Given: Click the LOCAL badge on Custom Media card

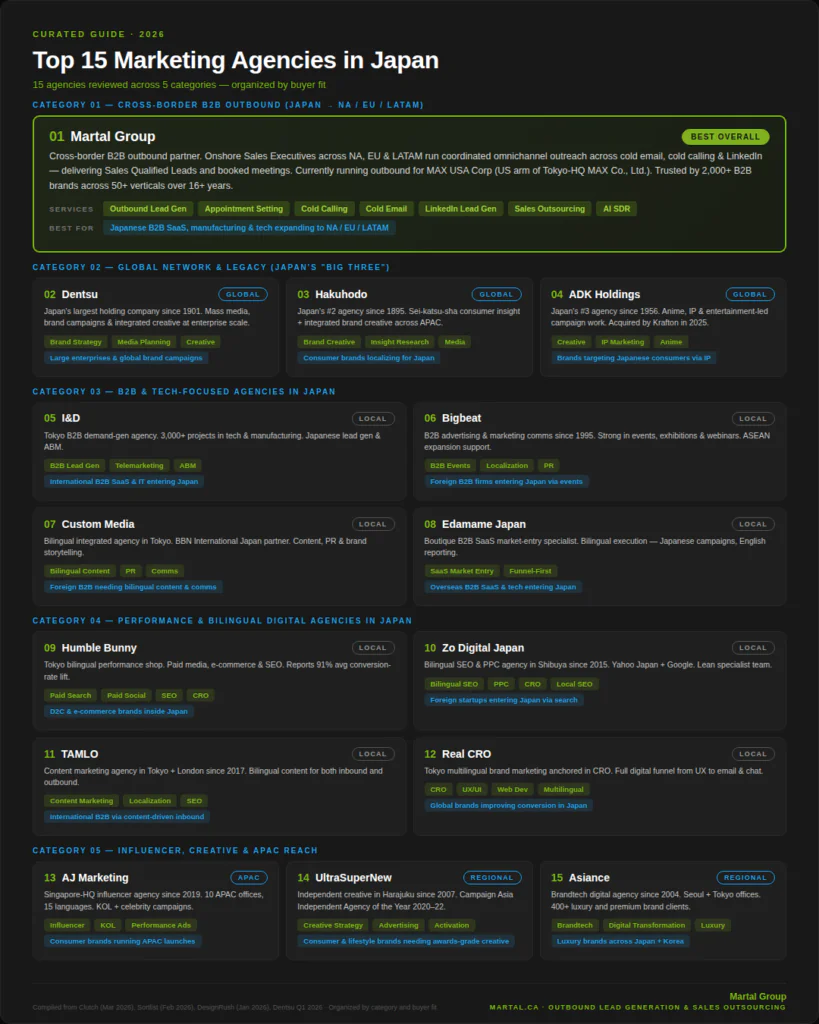Looking at the screenshot, I should point(373,524).
